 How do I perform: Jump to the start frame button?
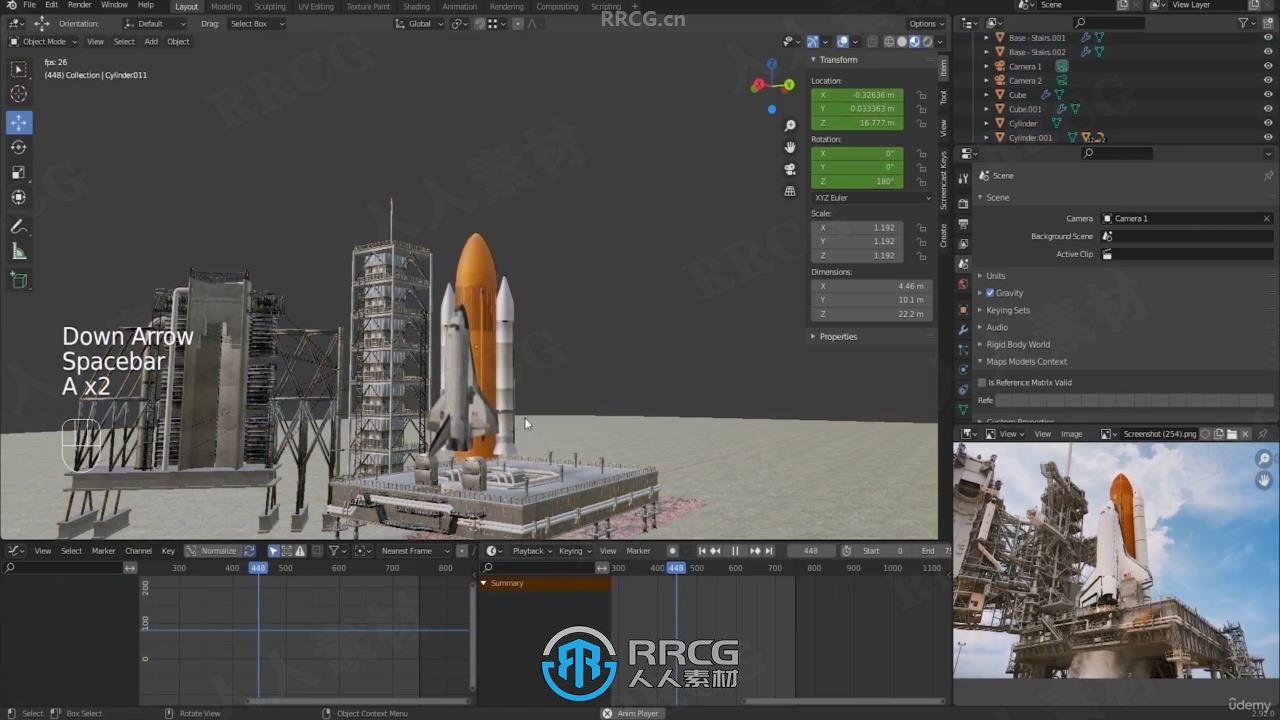click(702, 550)
